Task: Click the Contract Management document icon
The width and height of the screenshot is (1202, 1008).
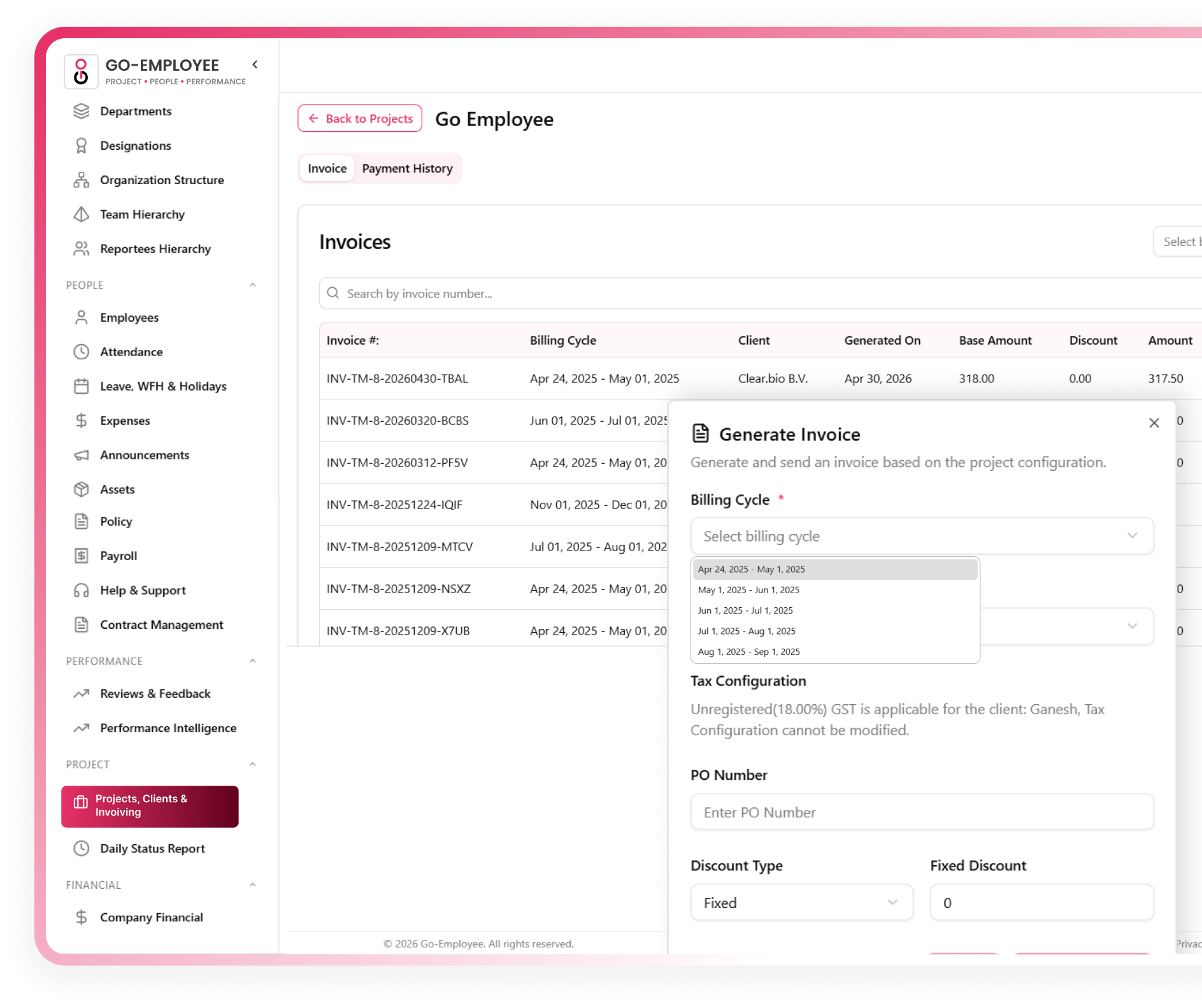Action: coord(81,625)
